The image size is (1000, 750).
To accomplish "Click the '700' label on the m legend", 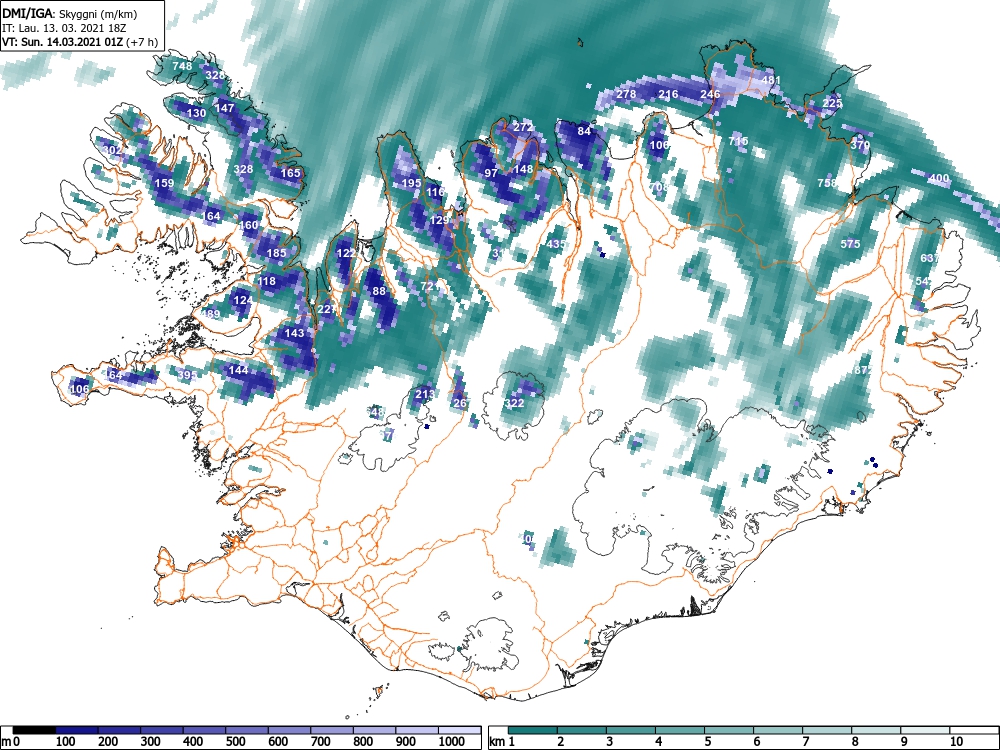I will click(x=320, y=742).
